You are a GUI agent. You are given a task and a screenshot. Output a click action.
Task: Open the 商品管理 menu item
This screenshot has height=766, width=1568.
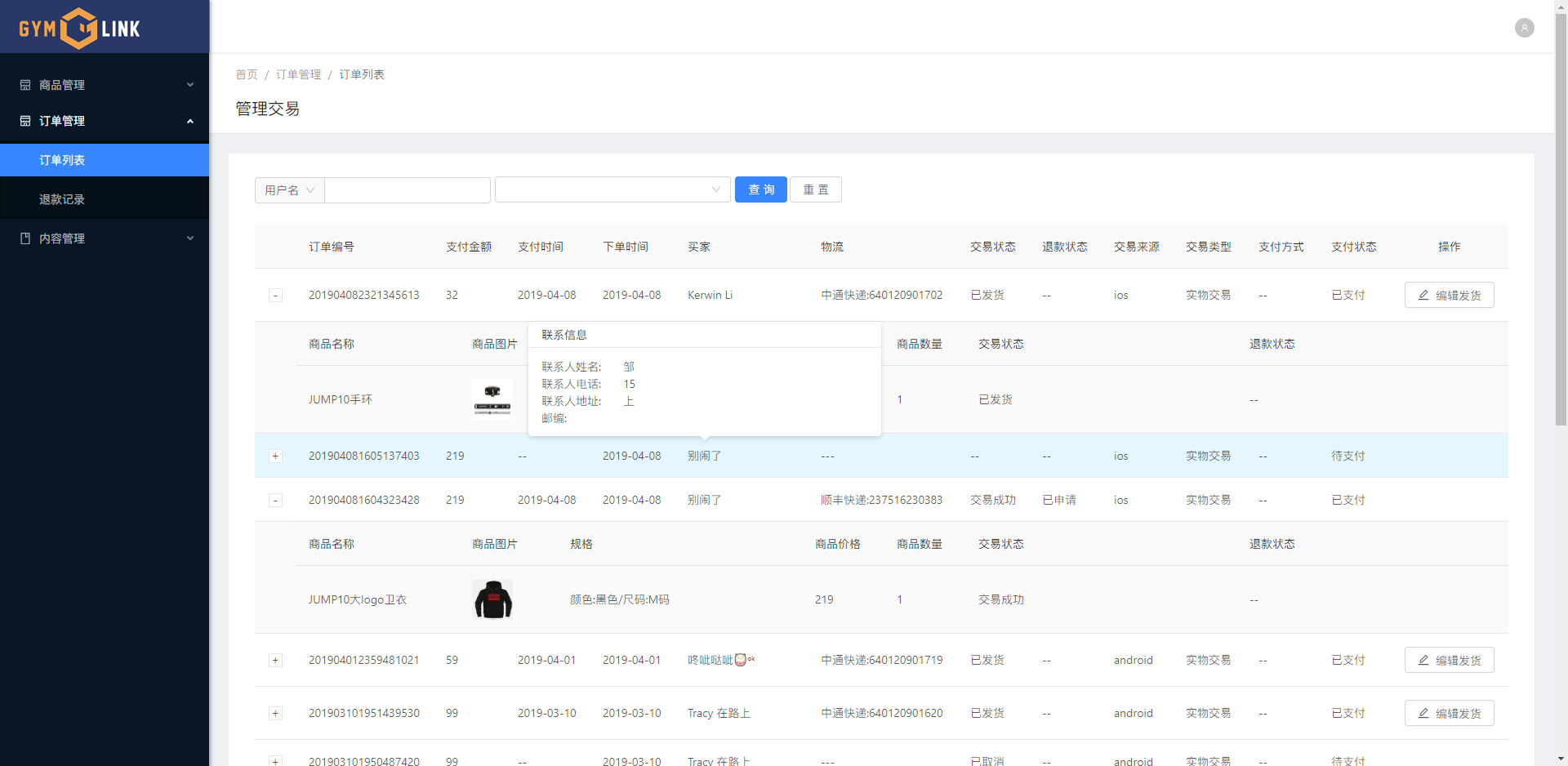point(105,85)
